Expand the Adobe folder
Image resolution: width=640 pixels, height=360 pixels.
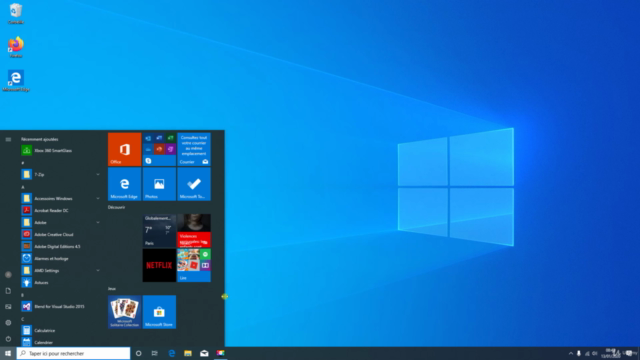[60, 222]
